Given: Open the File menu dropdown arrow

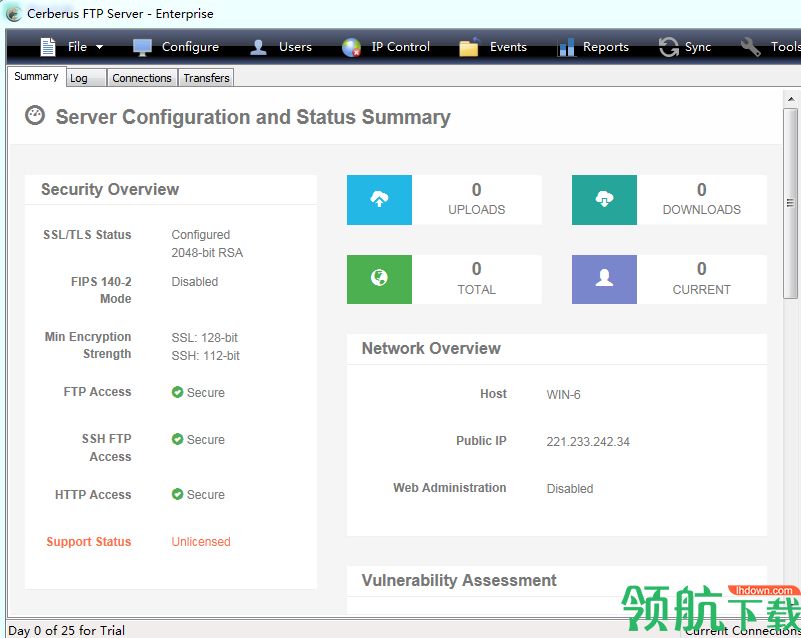Looking at the screenshot, I should click(100, 47).
